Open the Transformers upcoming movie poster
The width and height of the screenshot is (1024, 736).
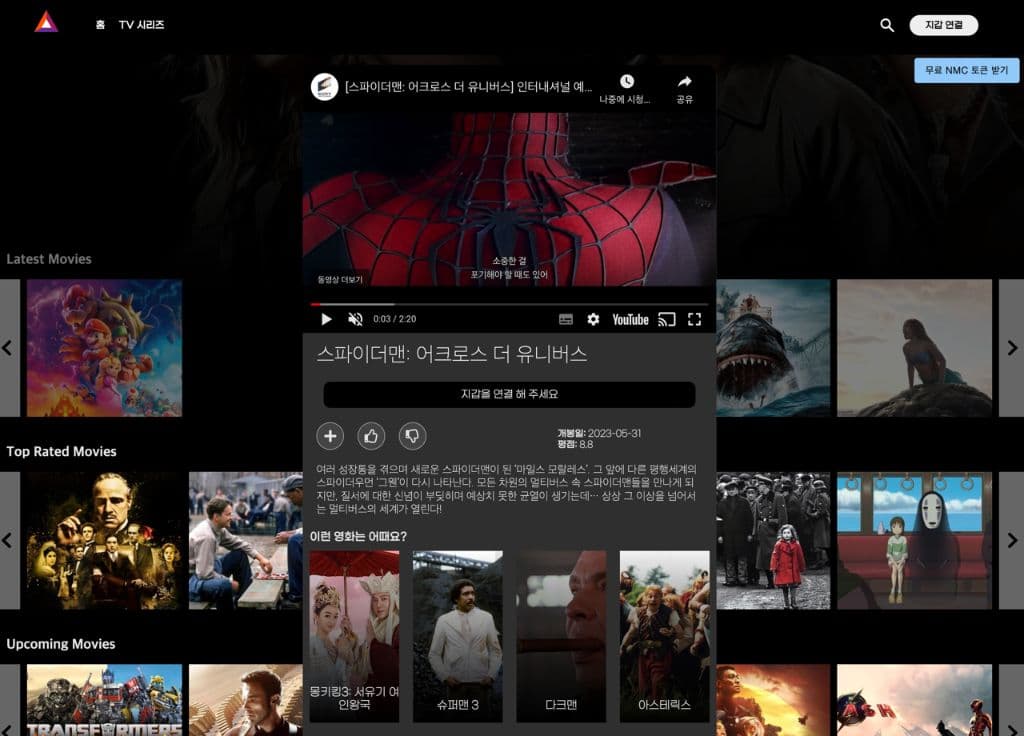pos(104,700)
